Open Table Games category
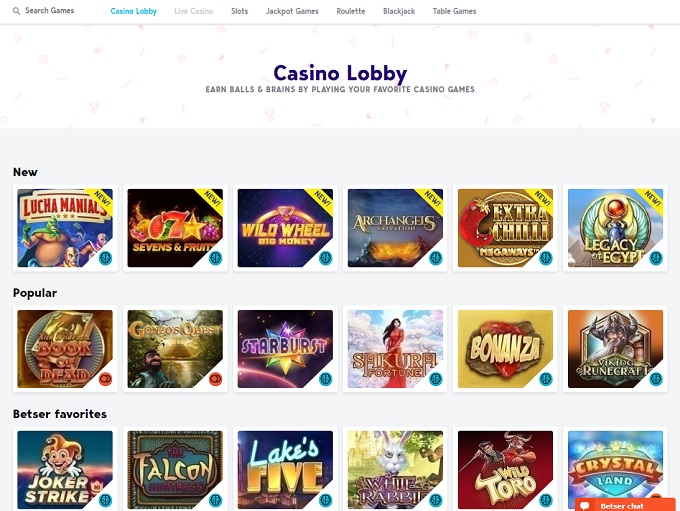Screen dimensions: 680x511 click(x=454, y=11)
